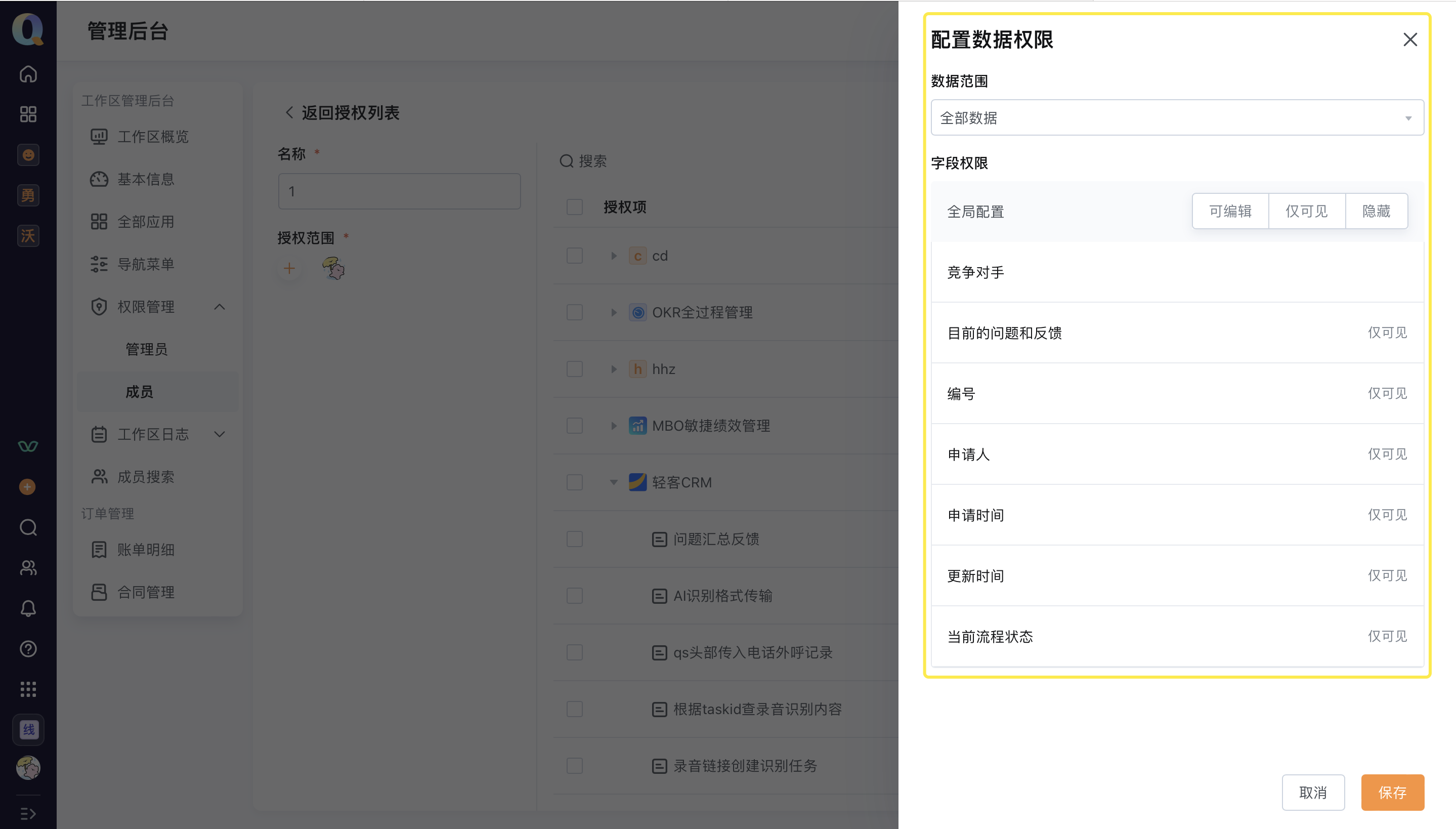This screenshot has width=1456, height=829.
Task: Open the user avatar at rail bottom
Action: pos(28,767)
